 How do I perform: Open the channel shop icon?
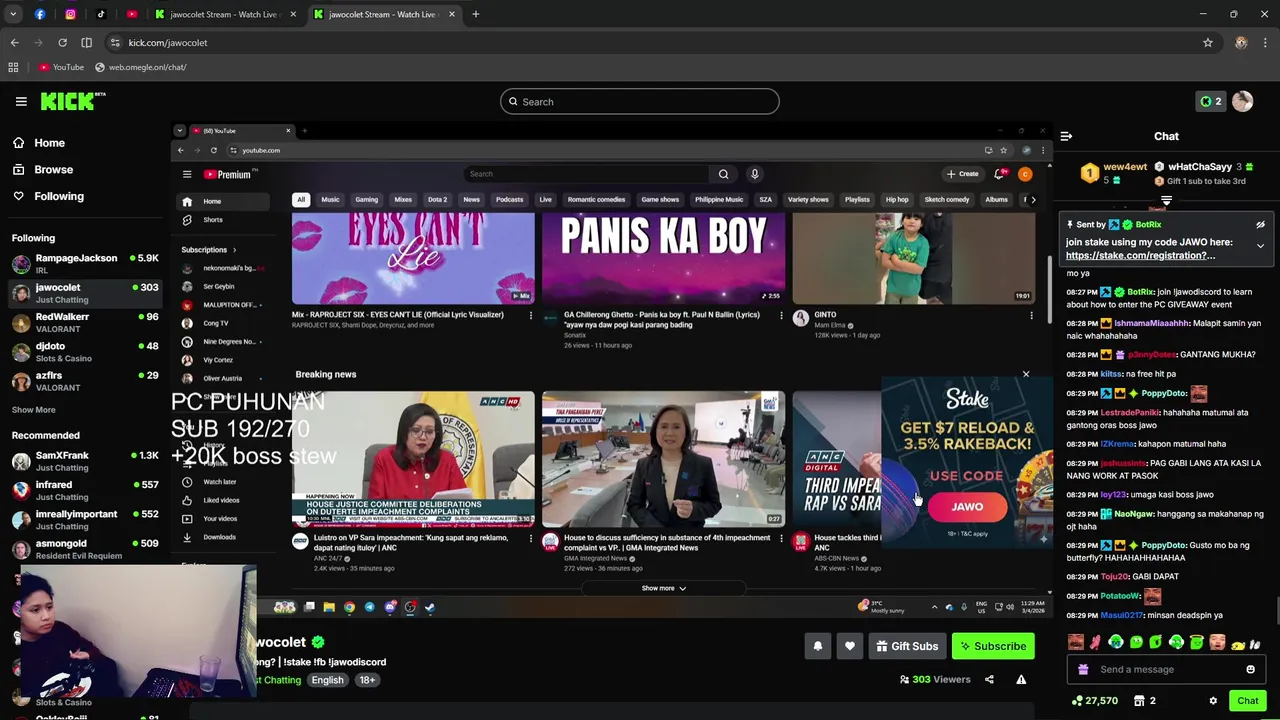pyautogui.click(x=1145, y=701)
